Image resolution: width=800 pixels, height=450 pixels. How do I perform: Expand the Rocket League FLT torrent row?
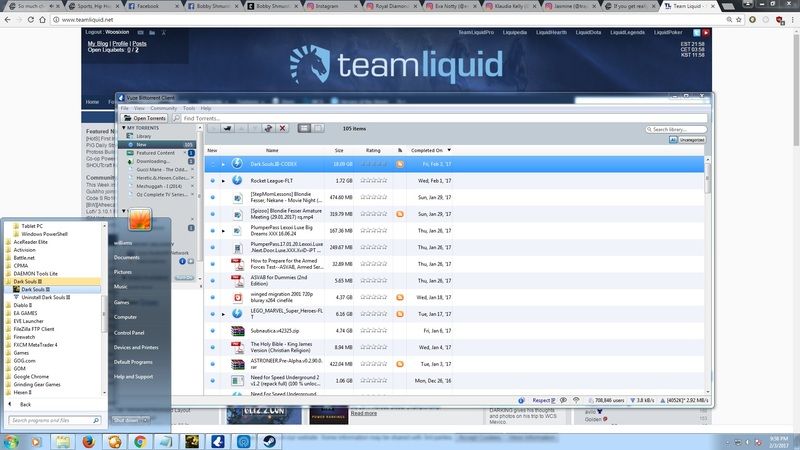point(223,181)
